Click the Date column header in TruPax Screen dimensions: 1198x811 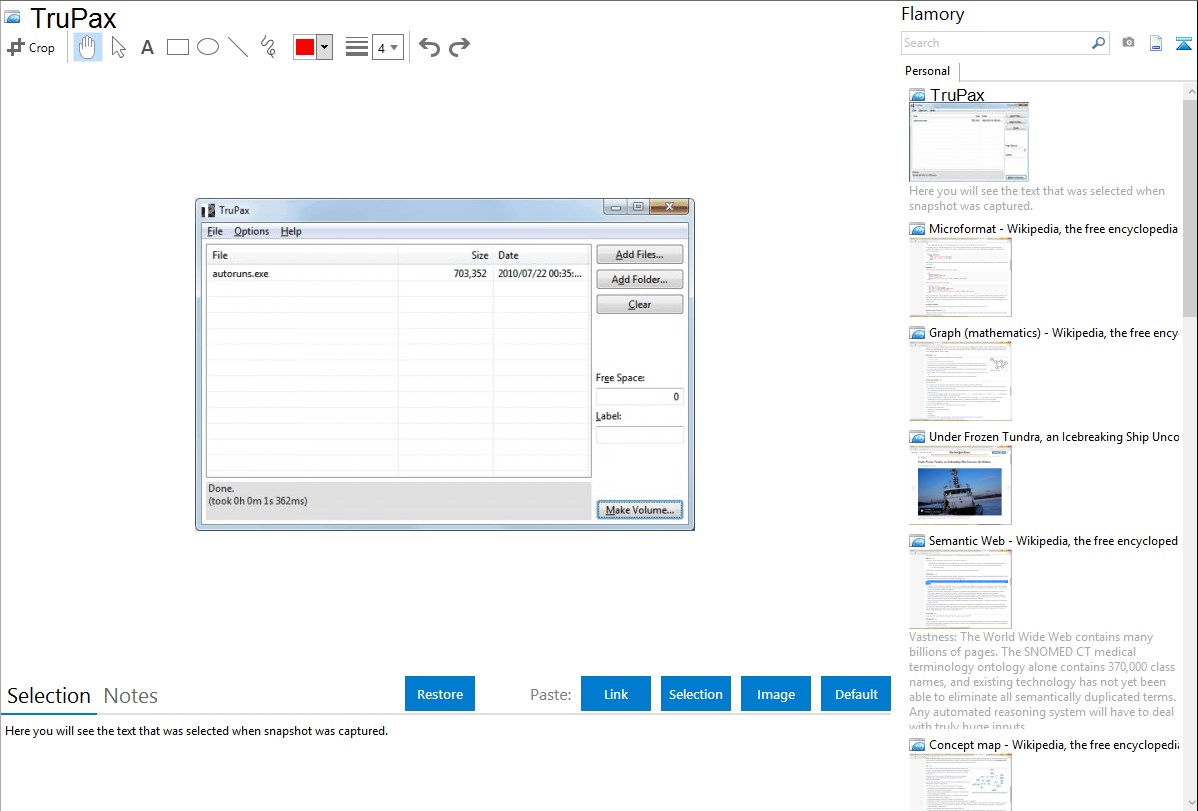point(542,255)
